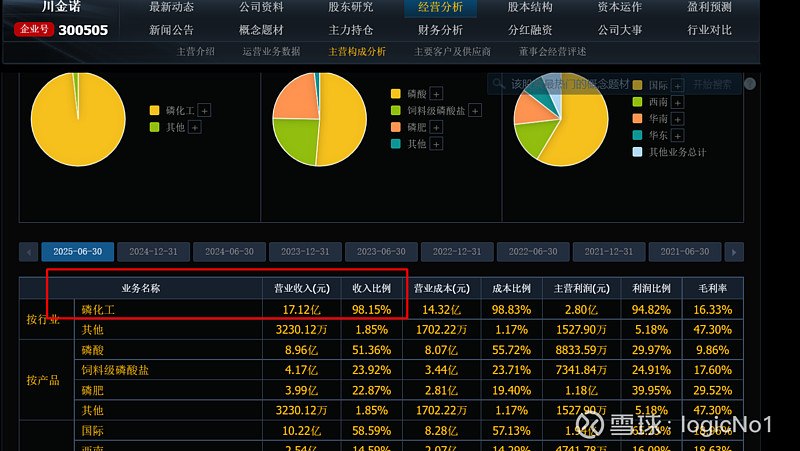Expand the 磷化工 legend plus button
800x451 pixels.
(204, 110)
